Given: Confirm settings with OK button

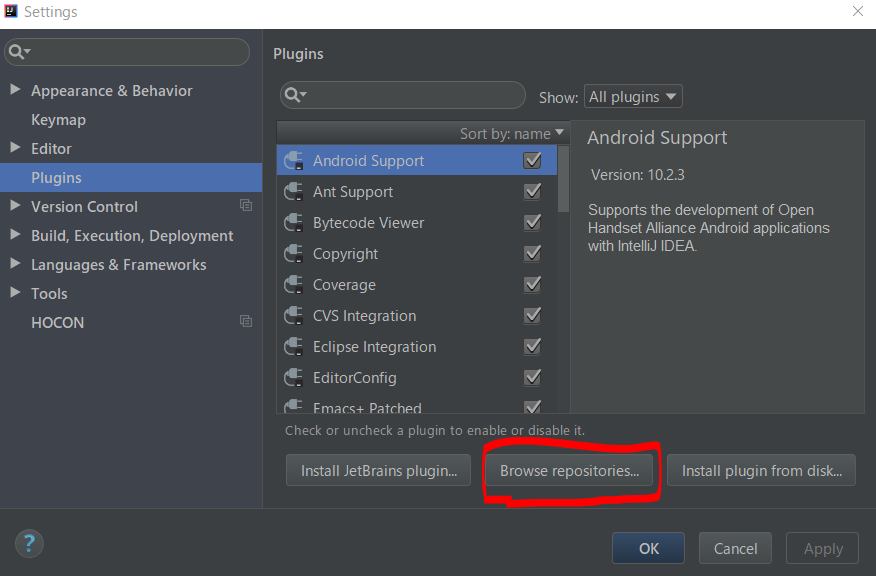Looking at the screenshot, I should [x=648, y=548].
